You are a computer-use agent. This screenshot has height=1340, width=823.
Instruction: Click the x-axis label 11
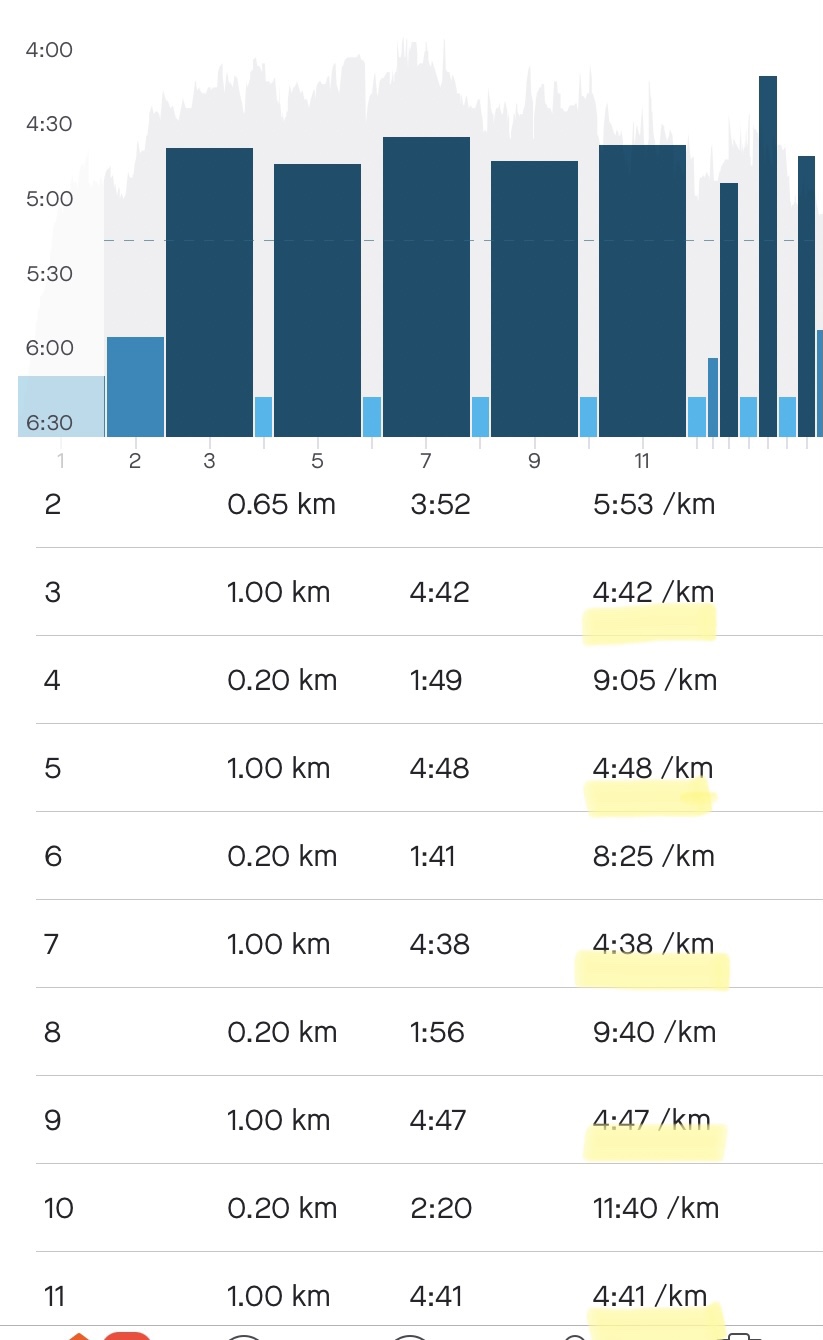[642, 461]
